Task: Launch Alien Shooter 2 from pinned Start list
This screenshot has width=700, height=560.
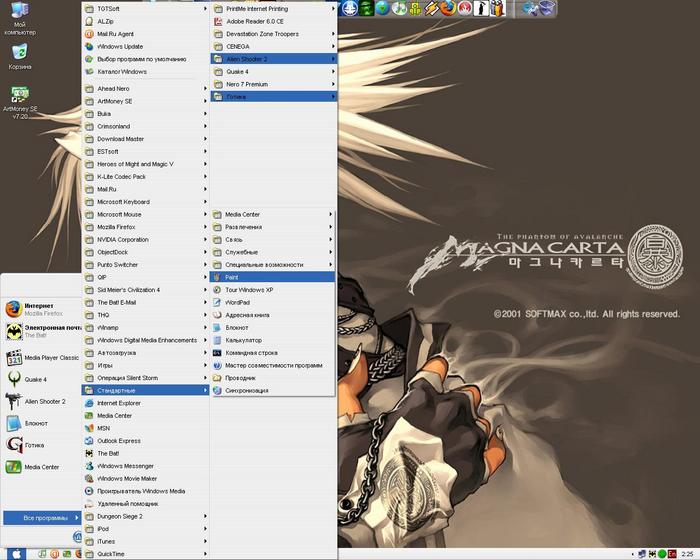Action: click(42, 401)
